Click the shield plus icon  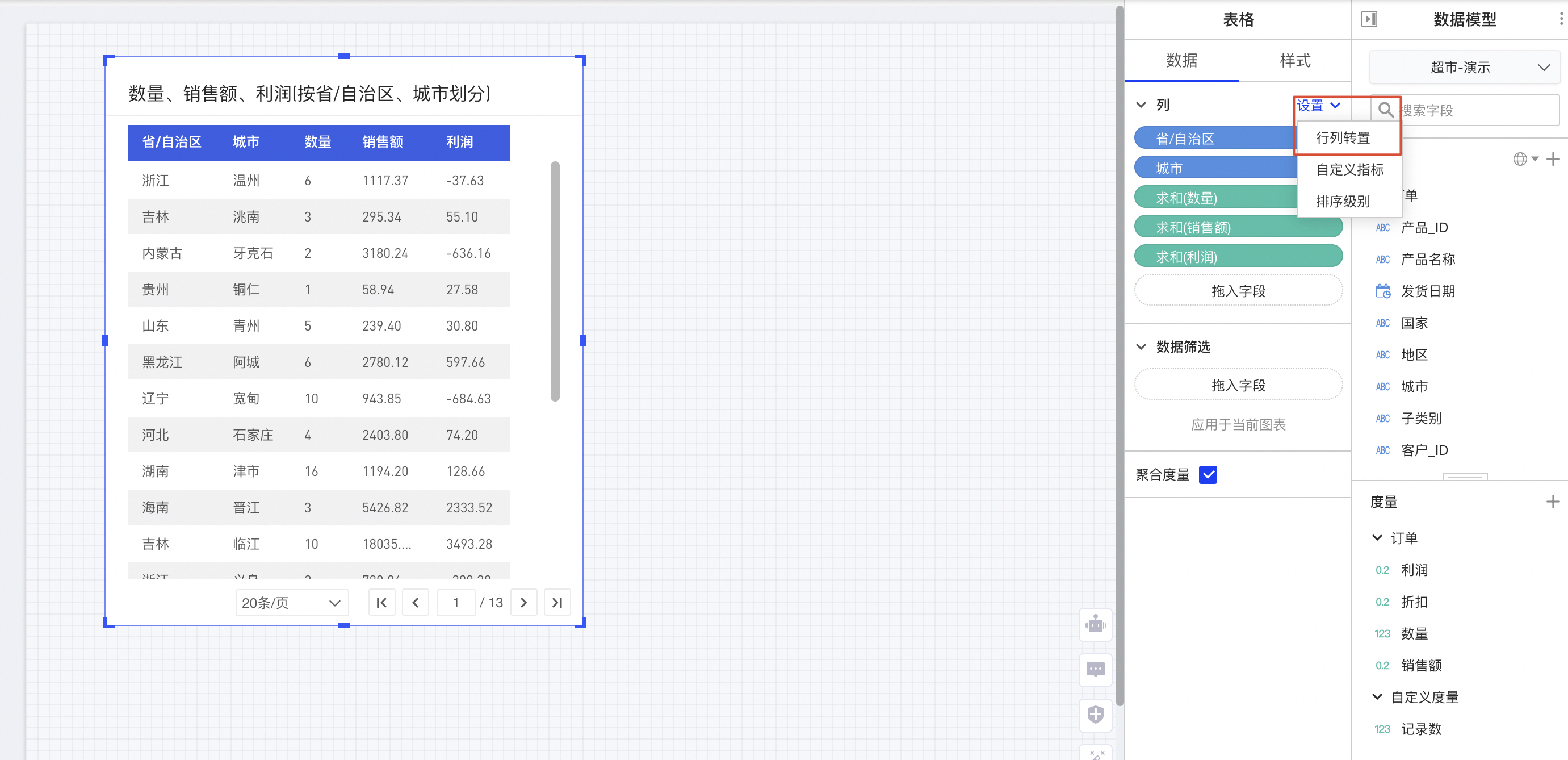coord(1095,714)
